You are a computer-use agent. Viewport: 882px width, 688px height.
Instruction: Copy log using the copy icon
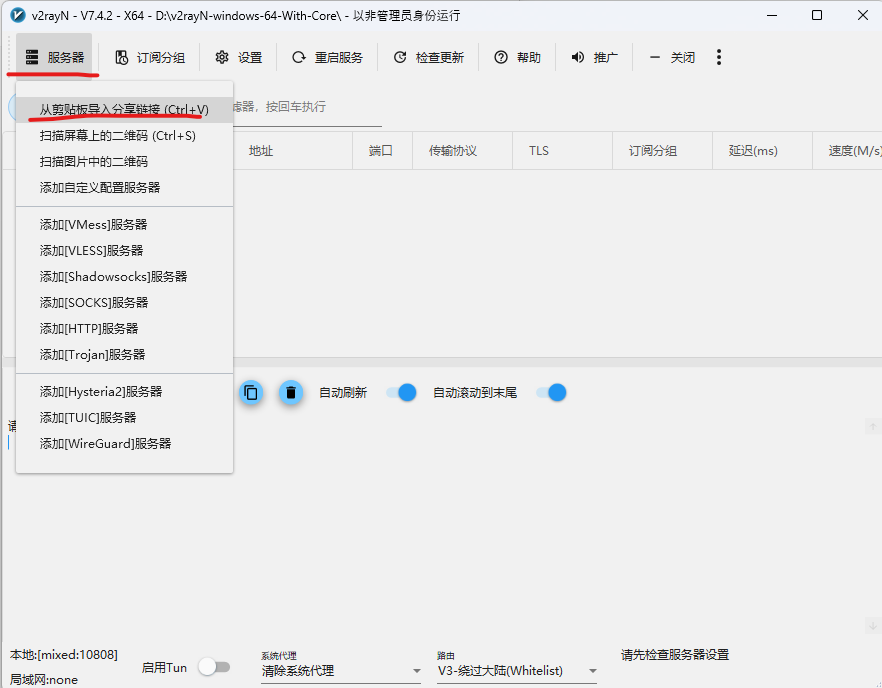pyautogui.click(x=251, y=393)
